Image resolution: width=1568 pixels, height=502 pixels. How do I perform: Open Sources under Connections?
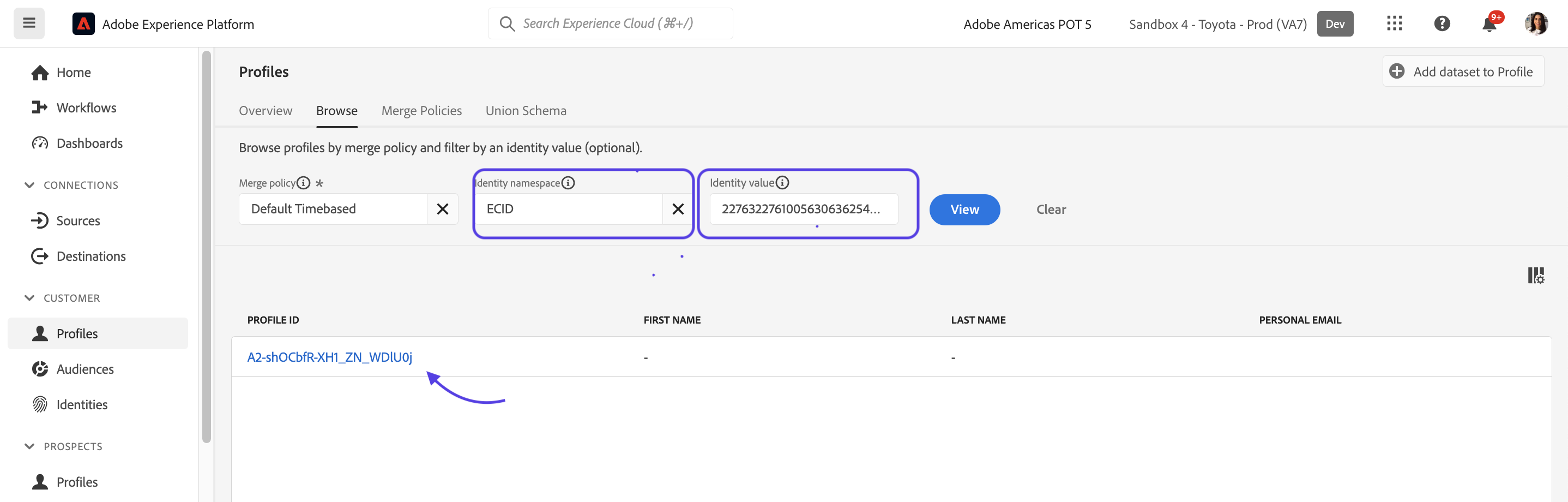(x=66, y=220)
